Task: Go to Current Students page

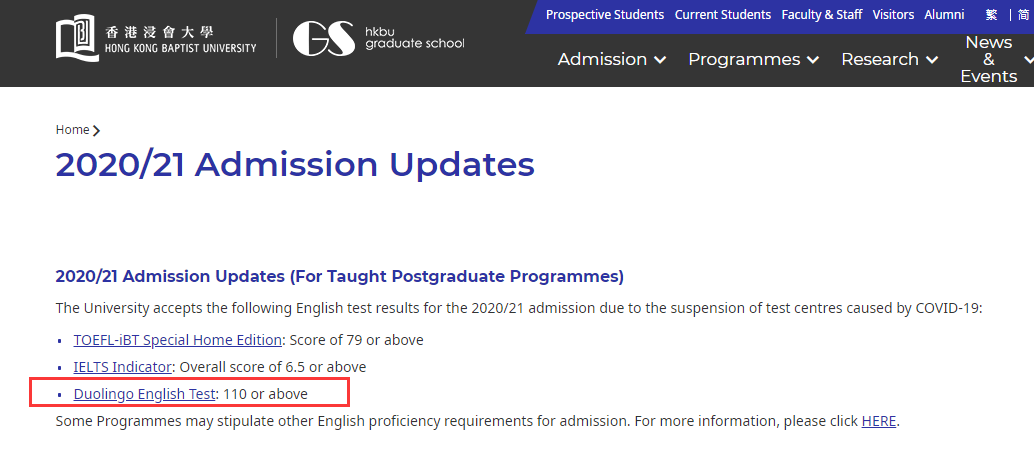Action: [x=723, y=15]
